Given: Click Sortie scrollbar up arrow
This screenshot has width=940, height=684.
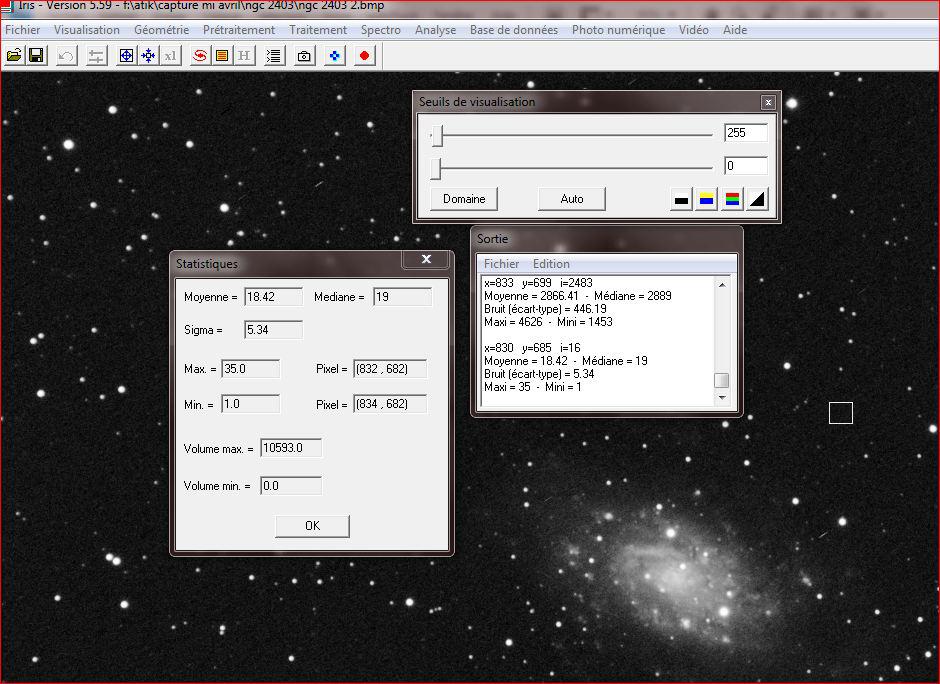Looking at the screenshot, I should pos(722,285).
